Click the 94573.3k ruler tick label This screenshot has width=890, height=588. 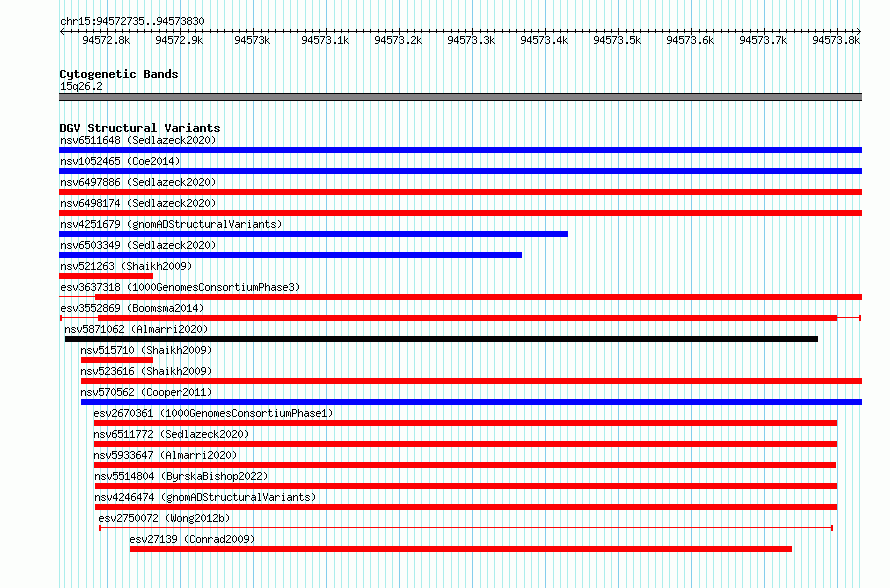tap(471, 40)
